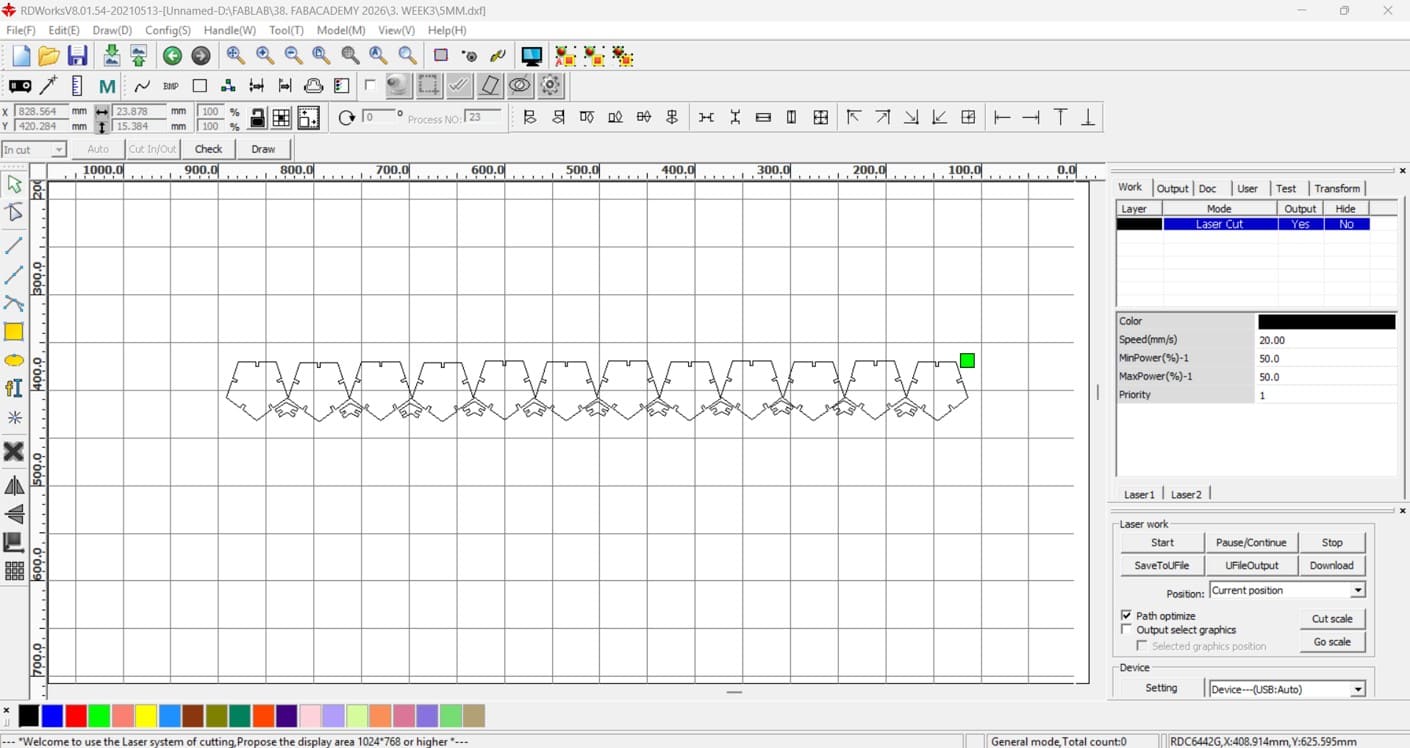Click the Pause/Continue button
Image resolution: width=1410 pixels, height=748 pixels.
pos(1251,542)
